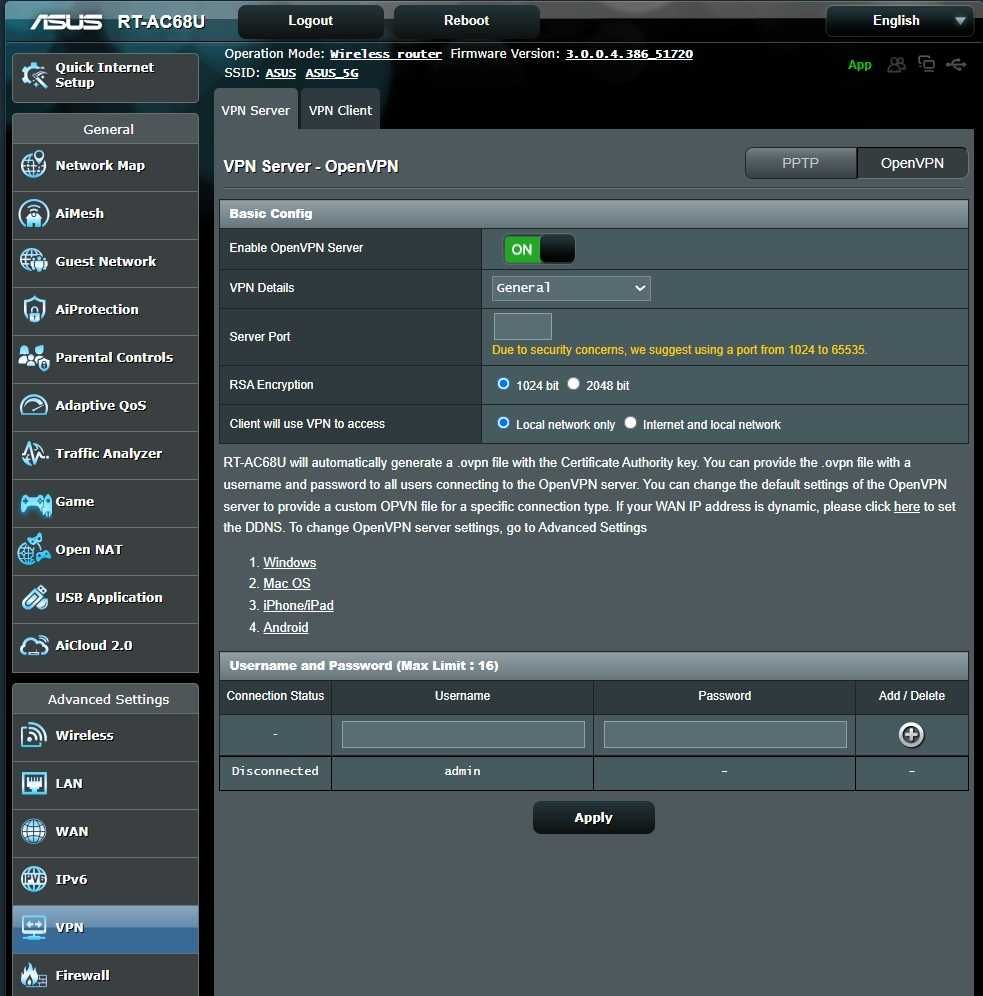Open IPv6 settings icon
Viewport: 983px width, 996px height.
tap(34, 879)
